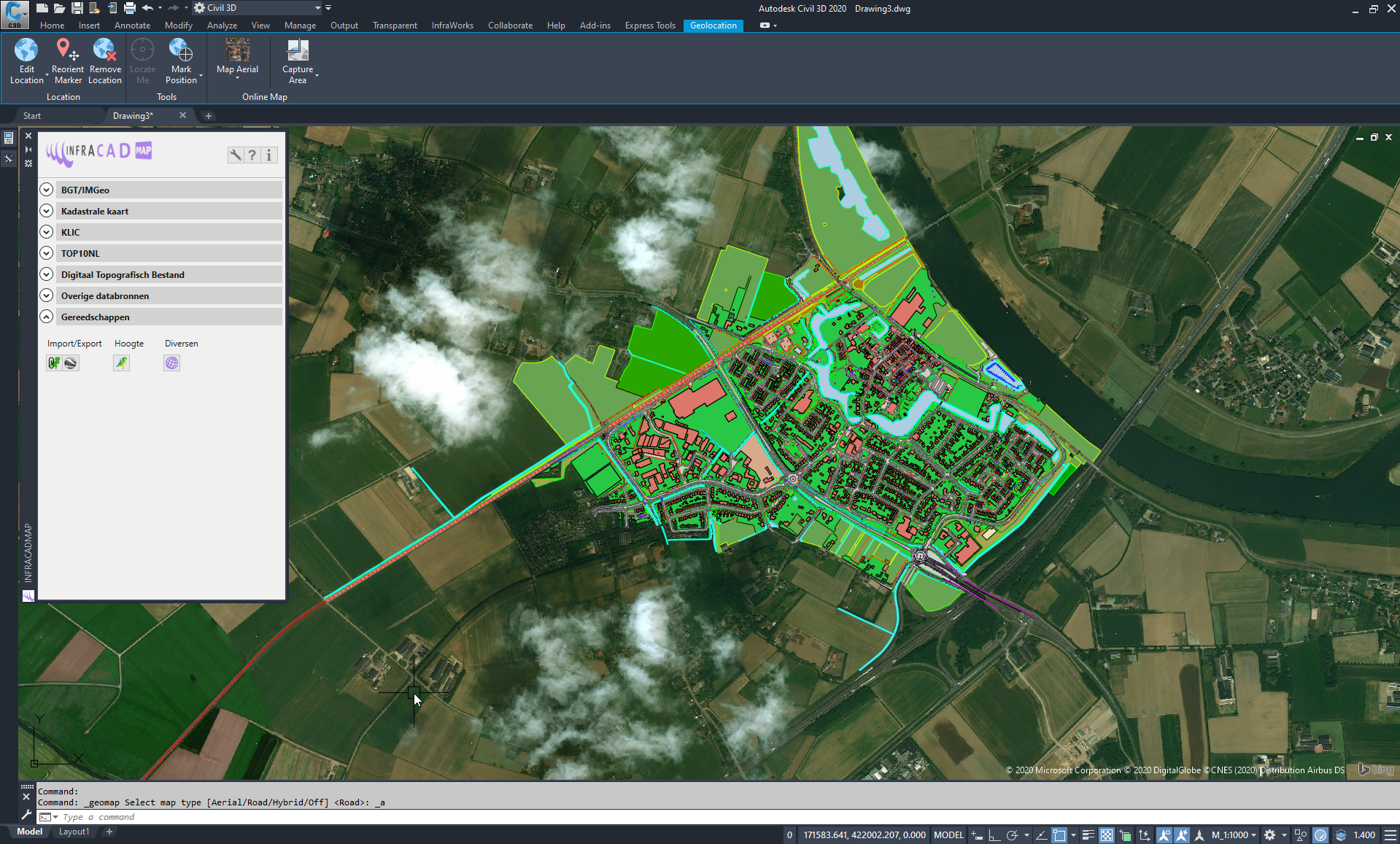The height and width of the screenshot is (844, 1400).
Task: Toggle grid display in status bar
Action: coord(976,835)
